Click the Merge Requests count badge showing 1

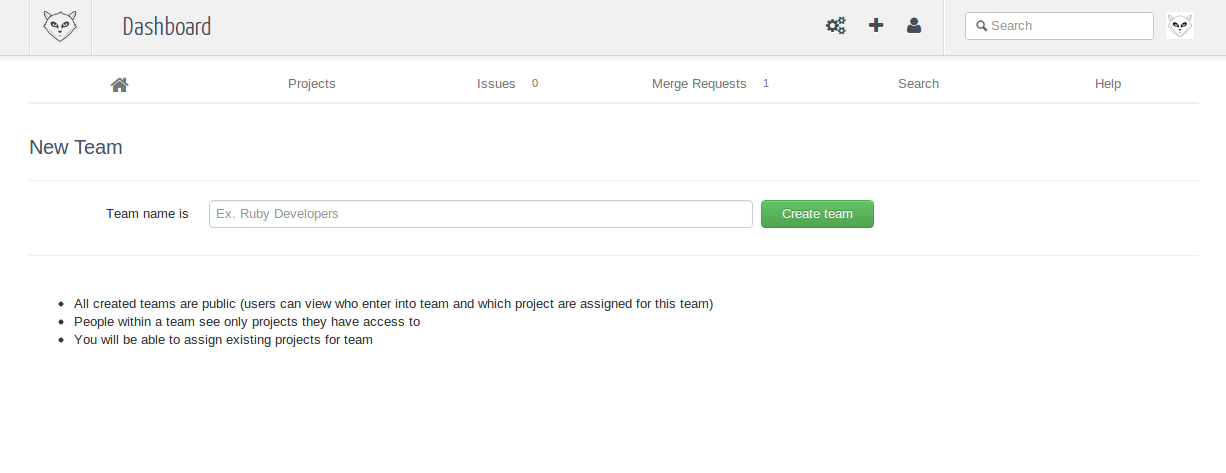[766, 84]
